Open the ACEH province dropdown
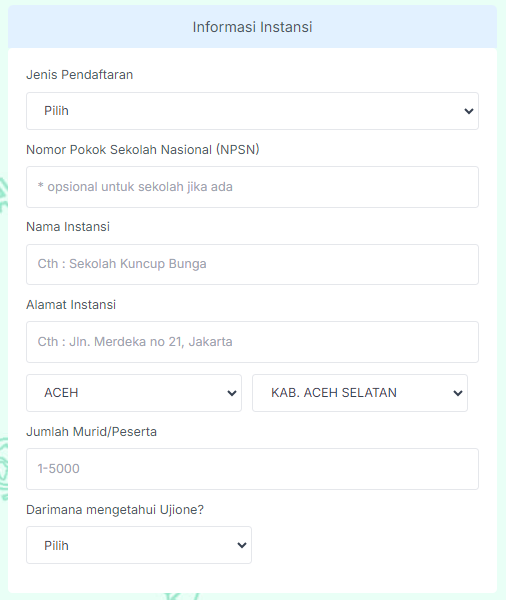 click(x=134, y=393)
